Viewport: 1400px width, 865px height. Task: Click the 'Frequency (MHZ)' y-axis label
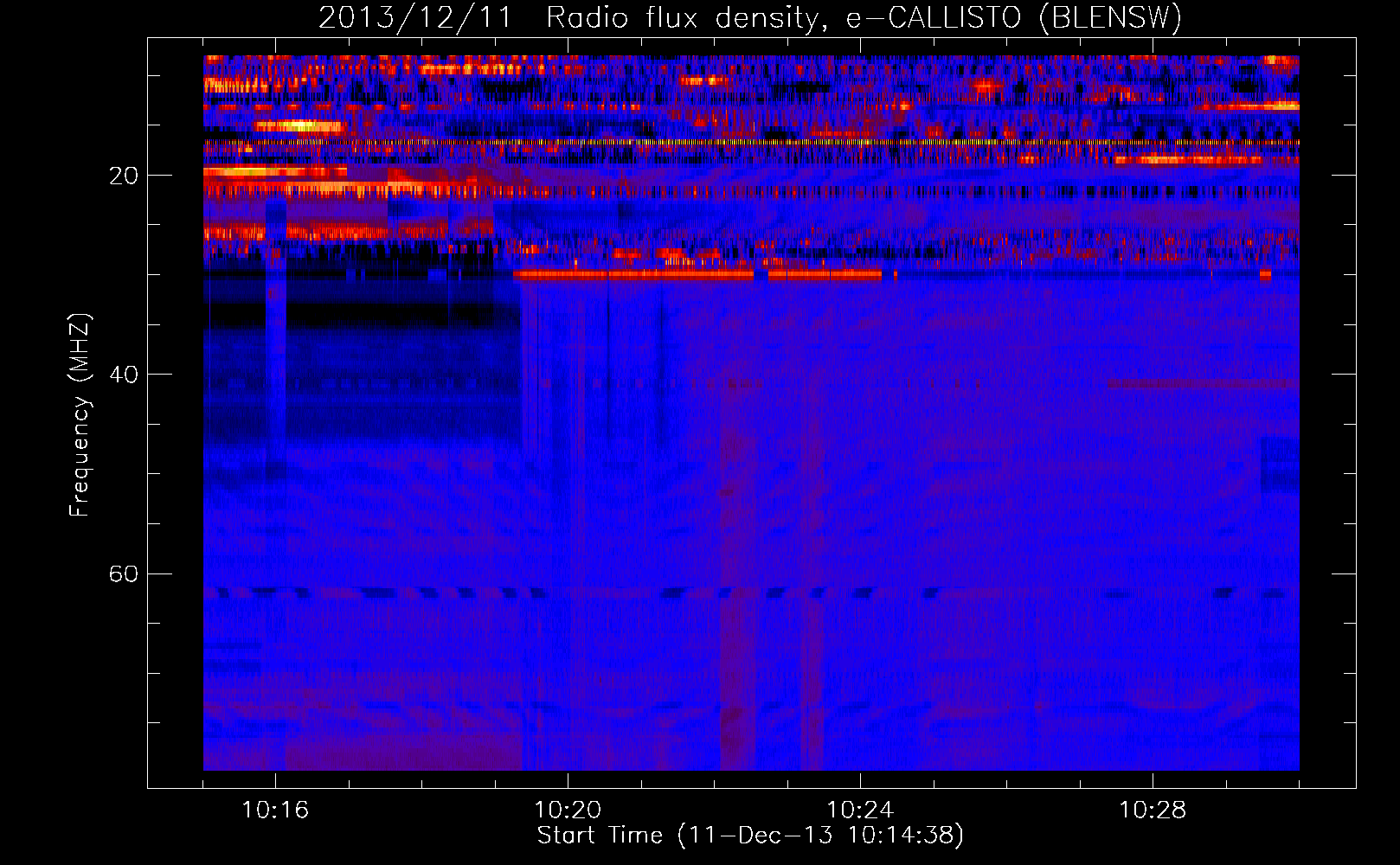pyautogui.click(x=79, y=415)
